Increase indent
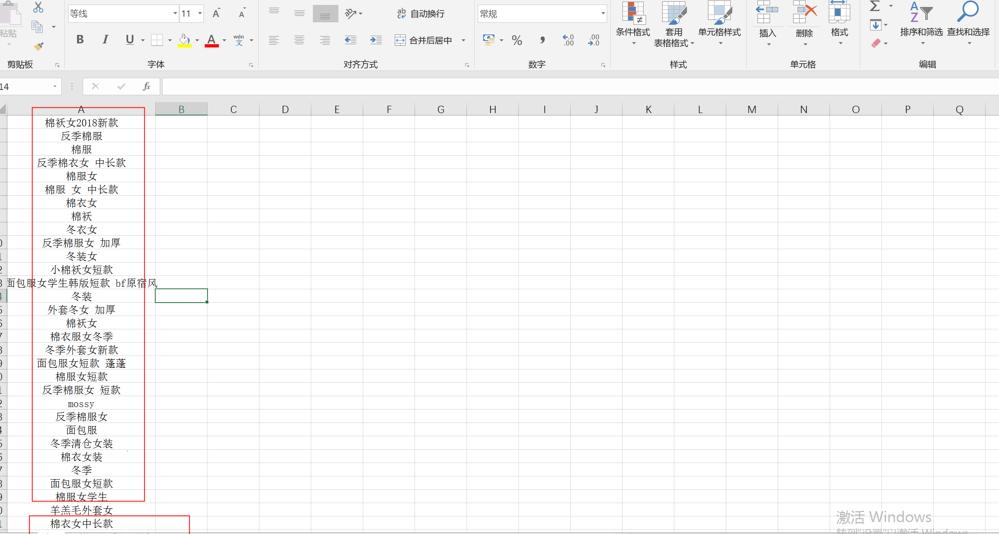The width and height of the screenshot is (999, 534). click(375, 40)
